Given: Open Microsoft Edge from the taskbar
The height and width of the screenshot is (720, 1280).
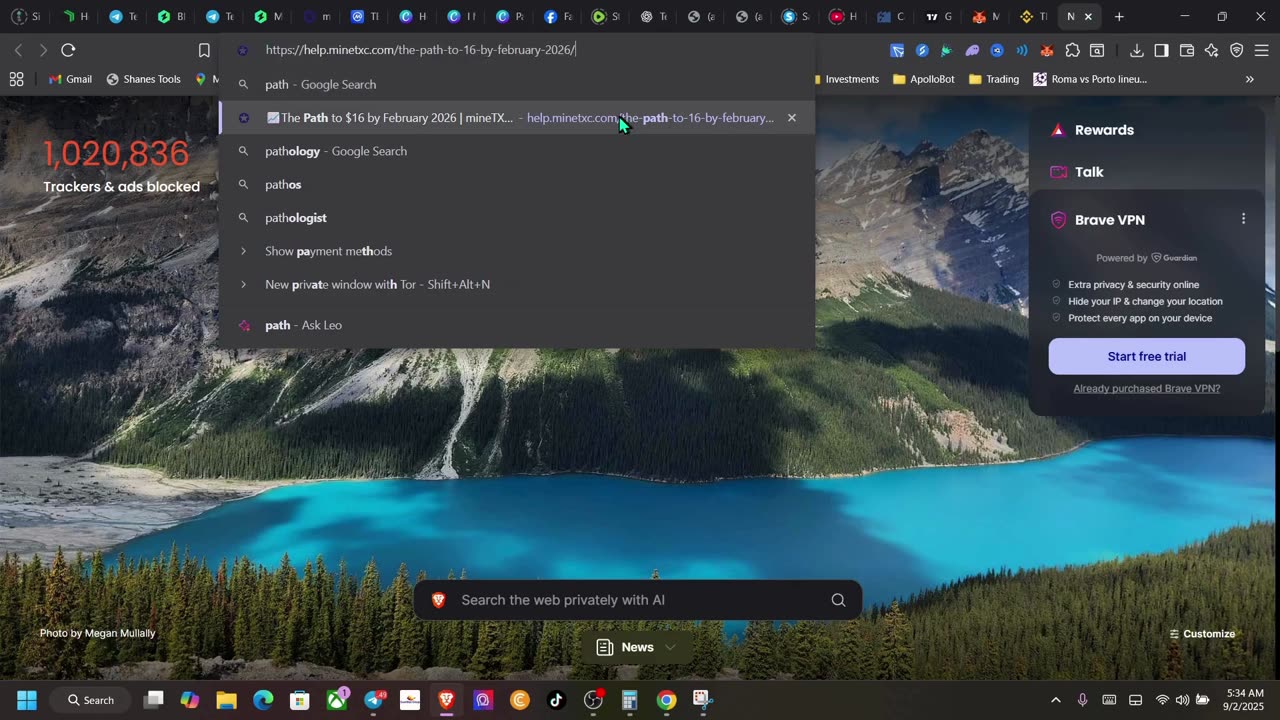Looking at the screenshot, I should 263,700.
